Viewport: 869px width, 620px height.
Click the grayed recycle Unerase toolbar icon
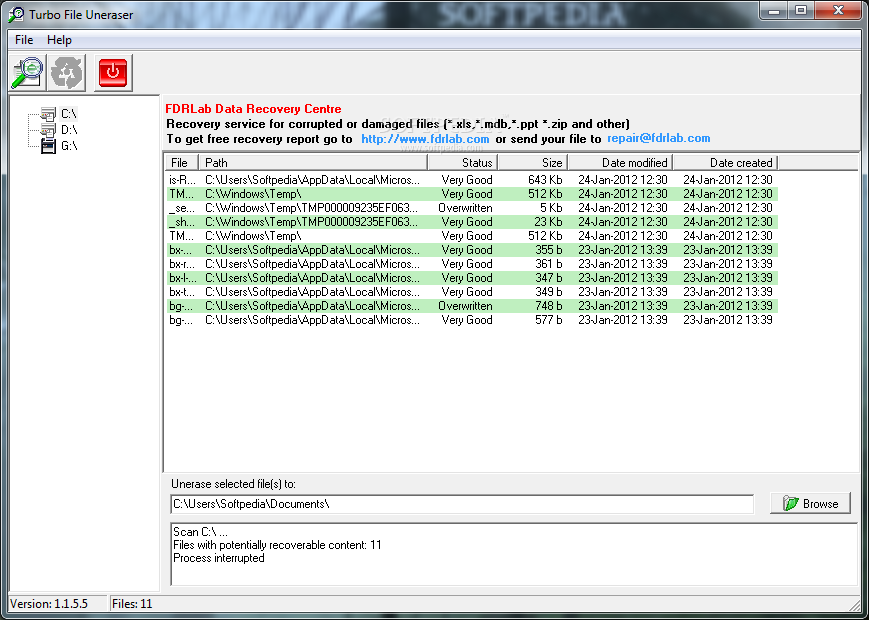(67, 73)
